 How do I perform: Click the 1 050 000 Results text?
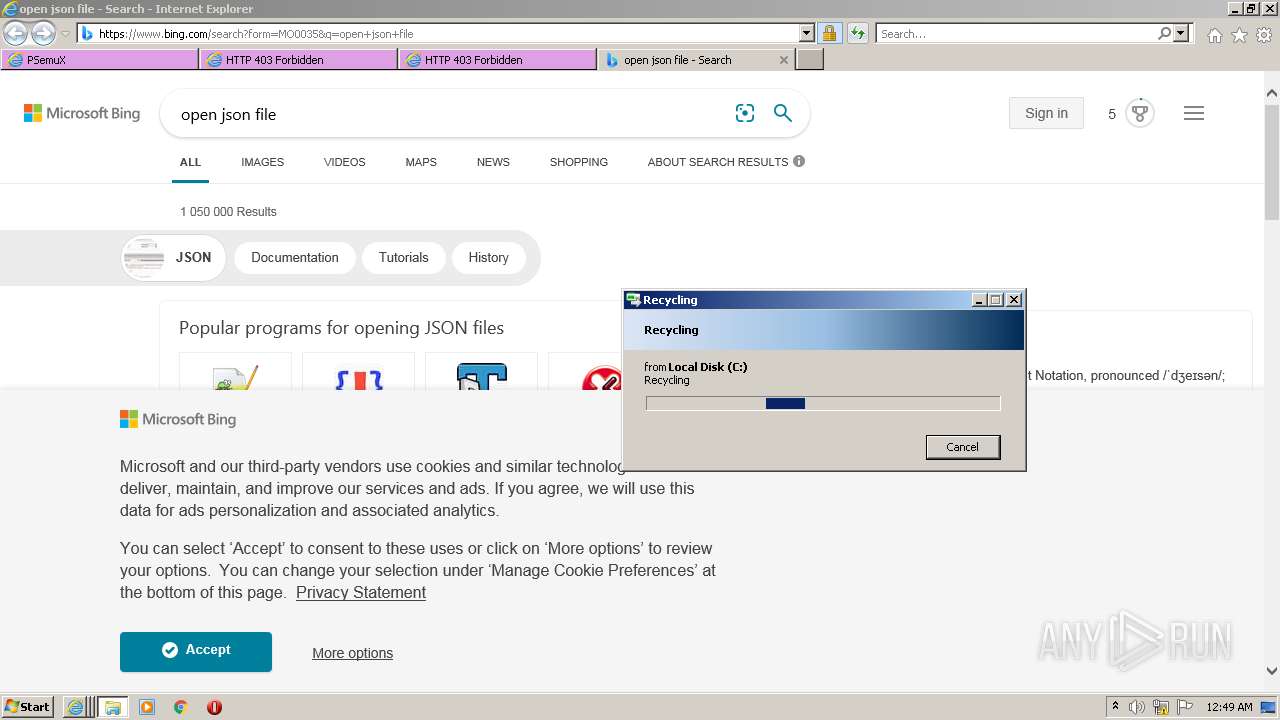coord(228,212)
